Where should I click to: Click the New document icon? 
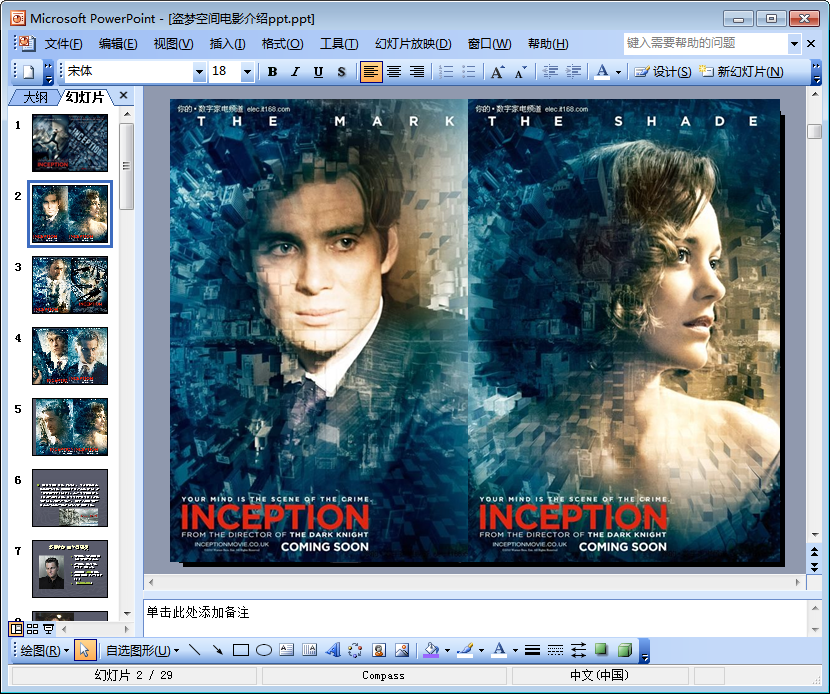29,71
